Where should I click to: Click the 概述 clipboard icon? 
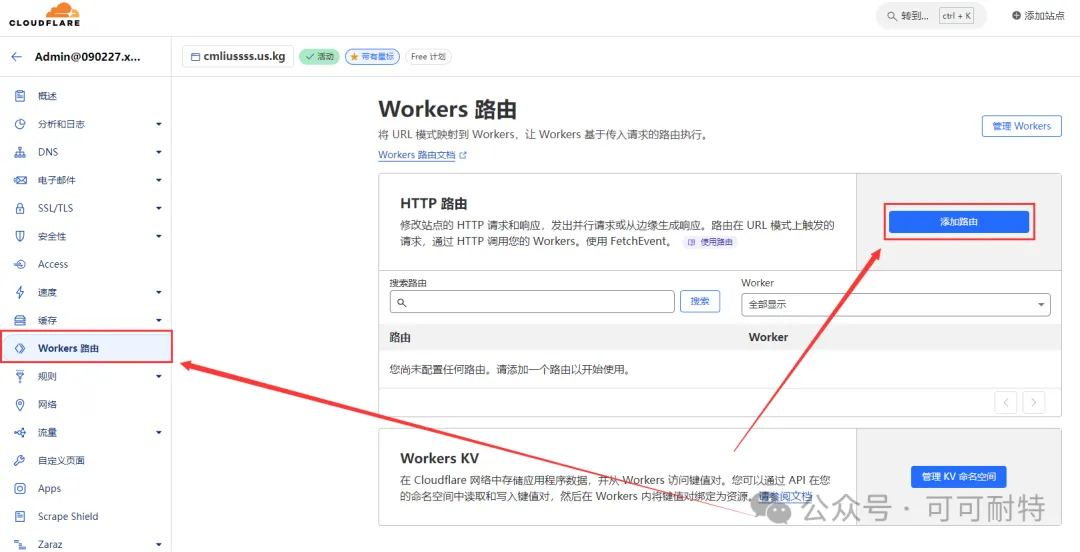(x=20, y=96)
